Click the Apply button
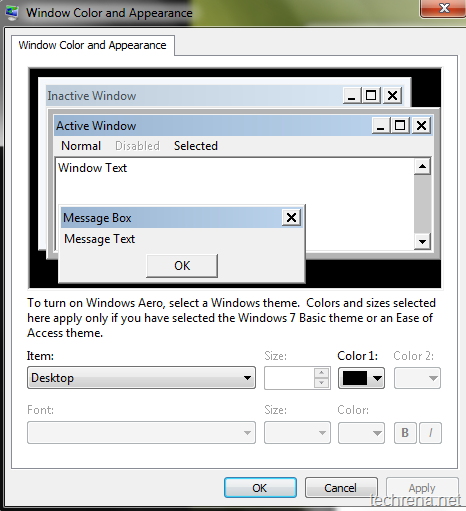Viewport: 466px width, 511px height. [x=422, y=488]
